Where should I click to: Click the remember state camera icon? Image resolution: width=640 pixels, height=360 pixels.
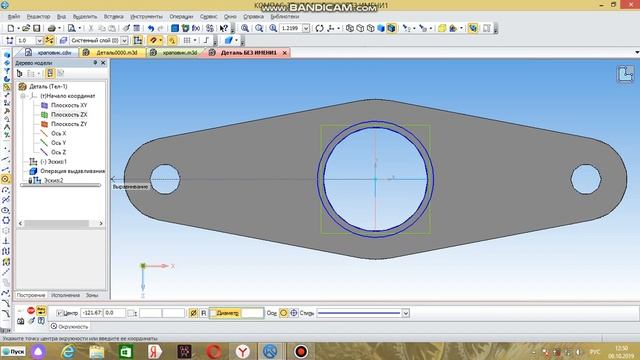(x=20, y=321)
